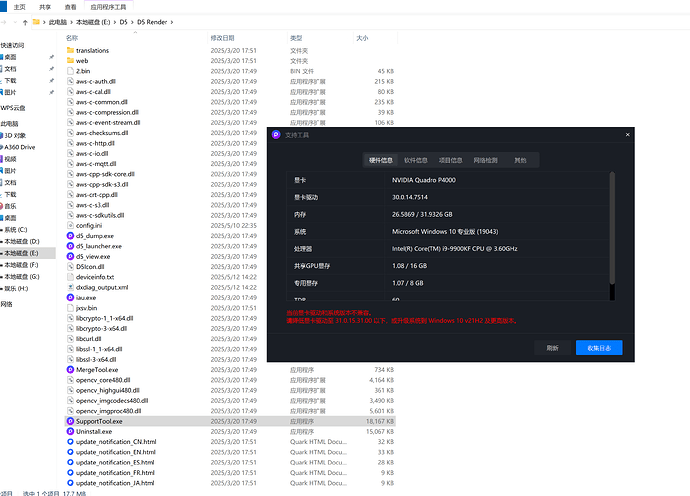Click the 2.bin file icon
Screen dimensions: 690x496
click(70, 71)
